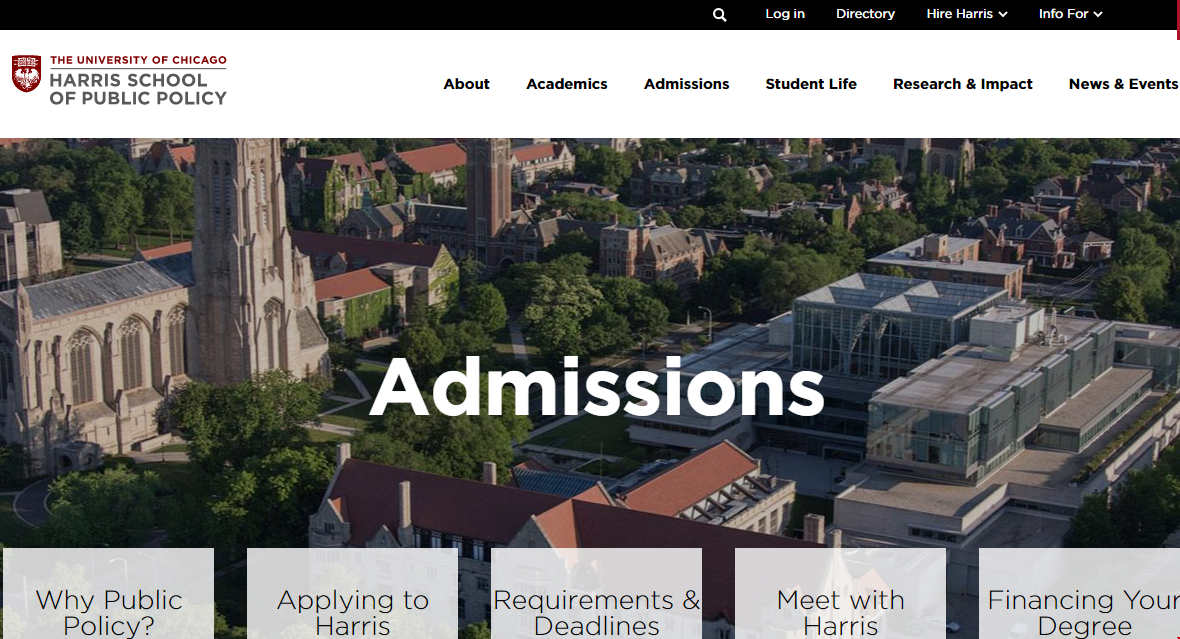The height and width of the screenshot is (639, 1180).
Task: Open the Requirements & Deadlines card
Action: coord(596,594)
